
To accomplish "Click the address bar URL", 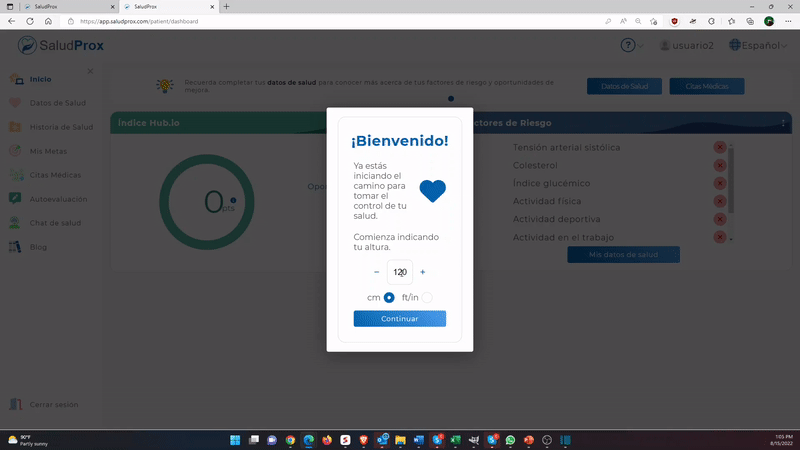I will pos(139,21).
